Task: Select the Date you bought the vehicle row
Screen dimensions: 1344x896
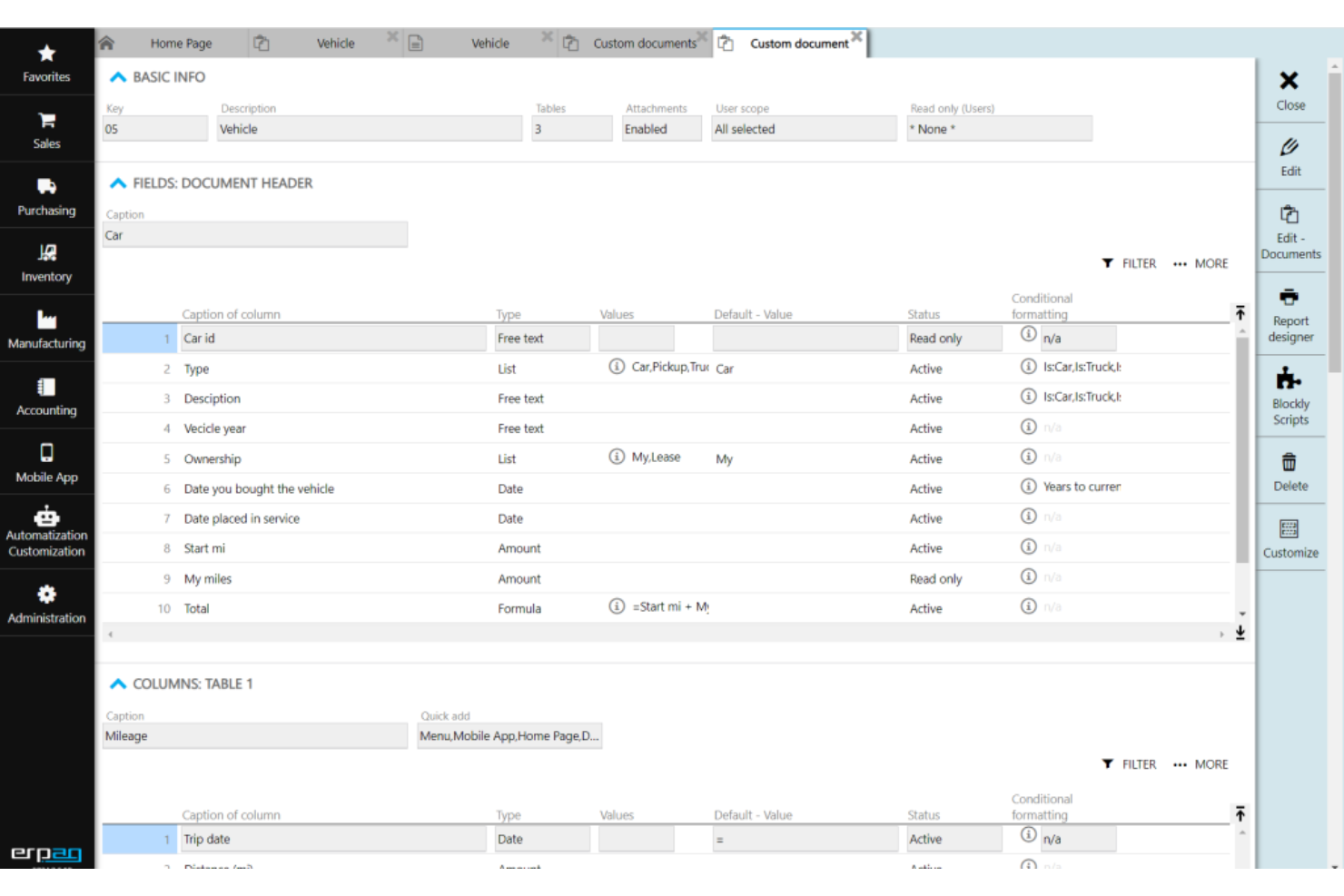Action: [x=666, y=488]
